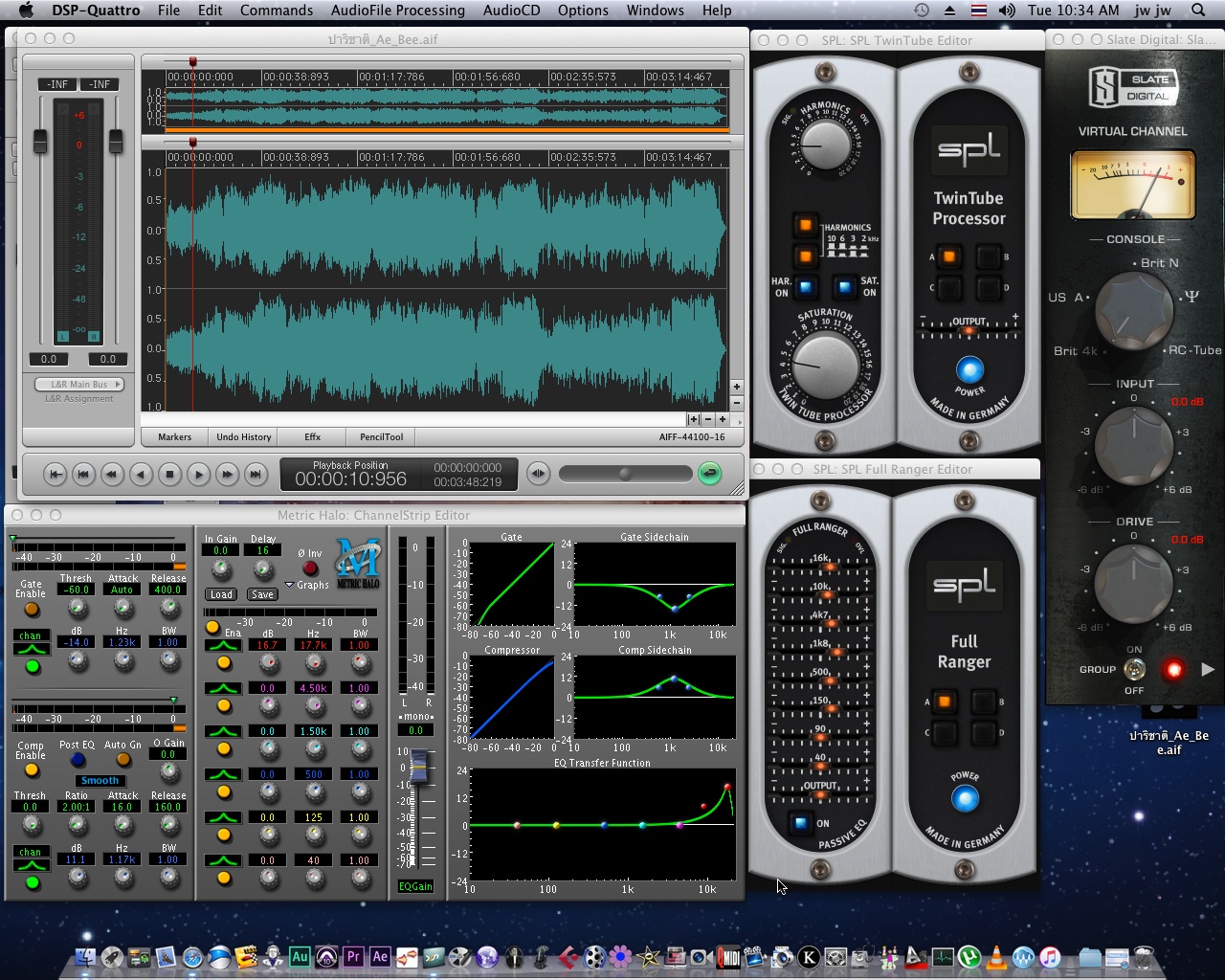Toggle the green loop playback button
This screenshot has width=1225, height=980.
coord(709,473)
